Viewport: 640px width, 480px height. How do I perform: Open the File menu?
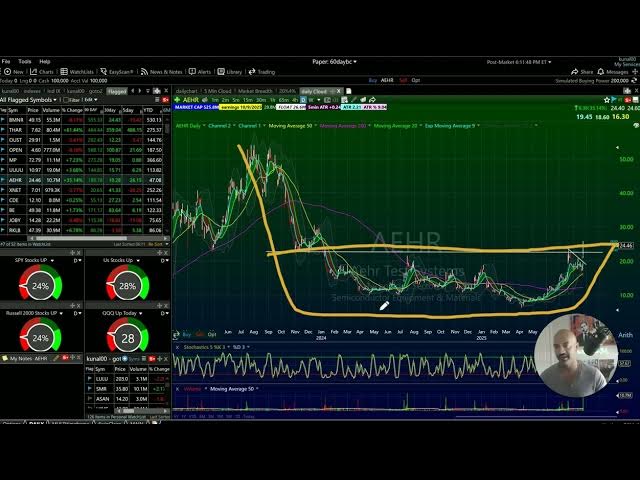[6, 62]
